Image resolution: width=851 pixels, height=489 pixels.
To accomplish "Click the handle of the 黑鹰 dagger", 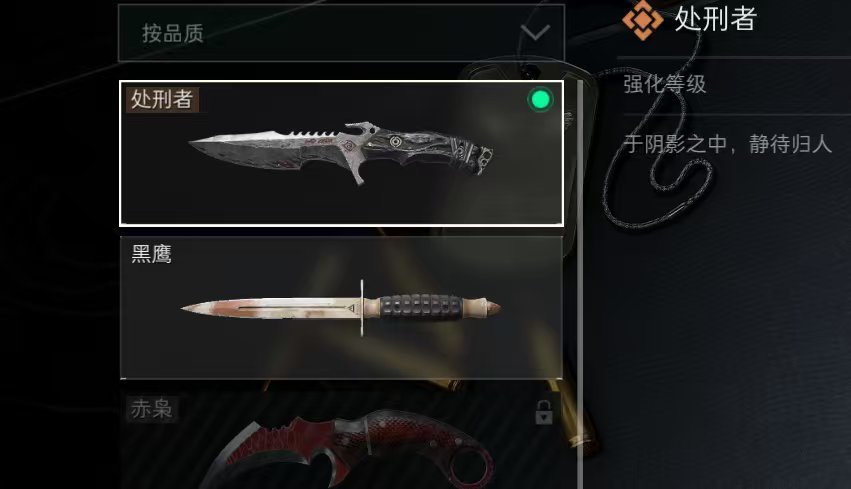I will coord(421,308).
